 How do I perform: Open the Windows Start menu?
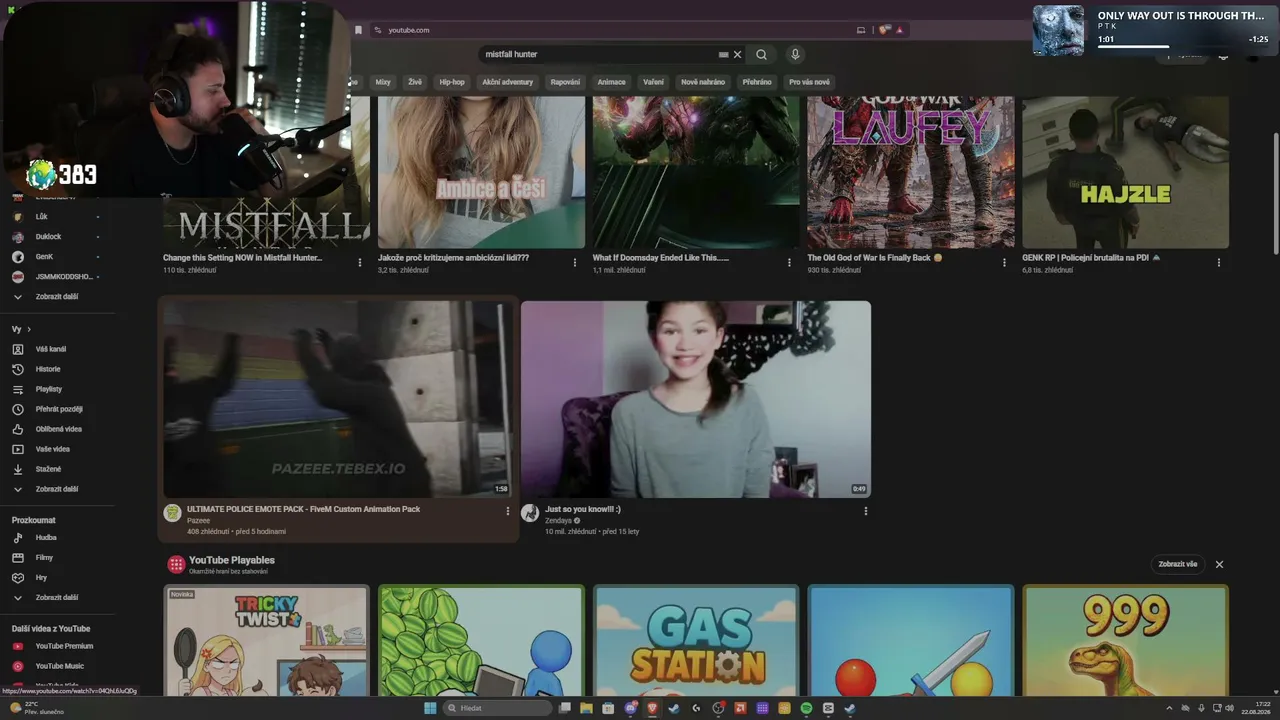coord(430,708)
